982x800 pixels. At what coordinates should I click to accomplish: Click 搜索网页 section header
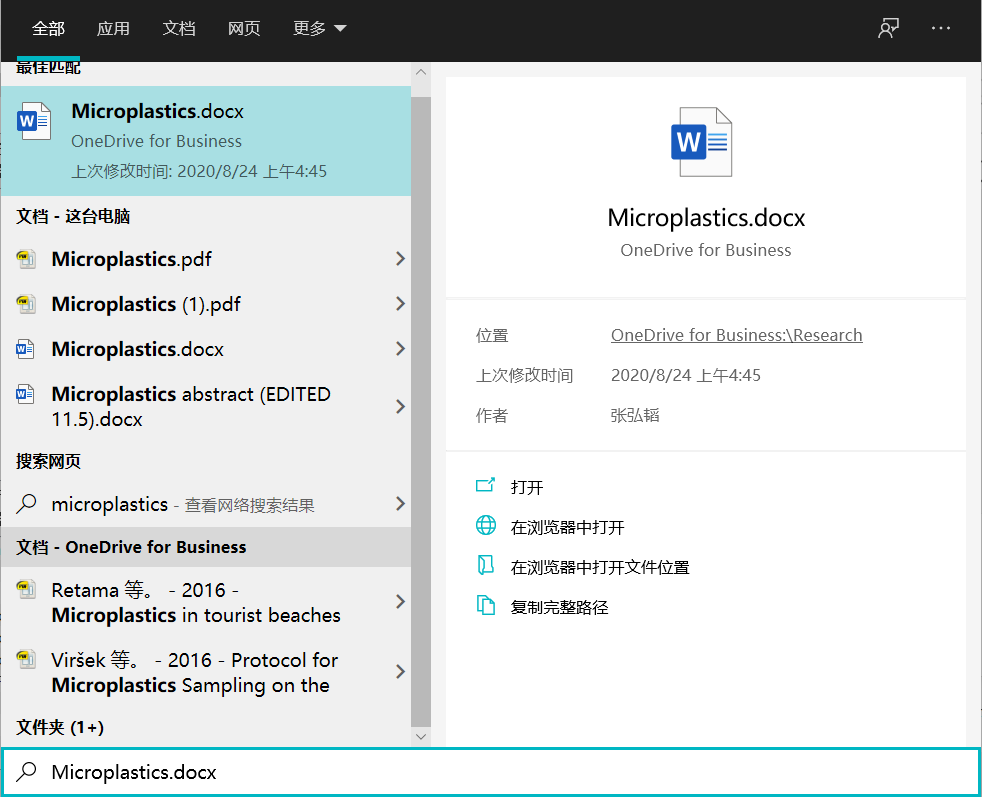click(x=48, y=462)
